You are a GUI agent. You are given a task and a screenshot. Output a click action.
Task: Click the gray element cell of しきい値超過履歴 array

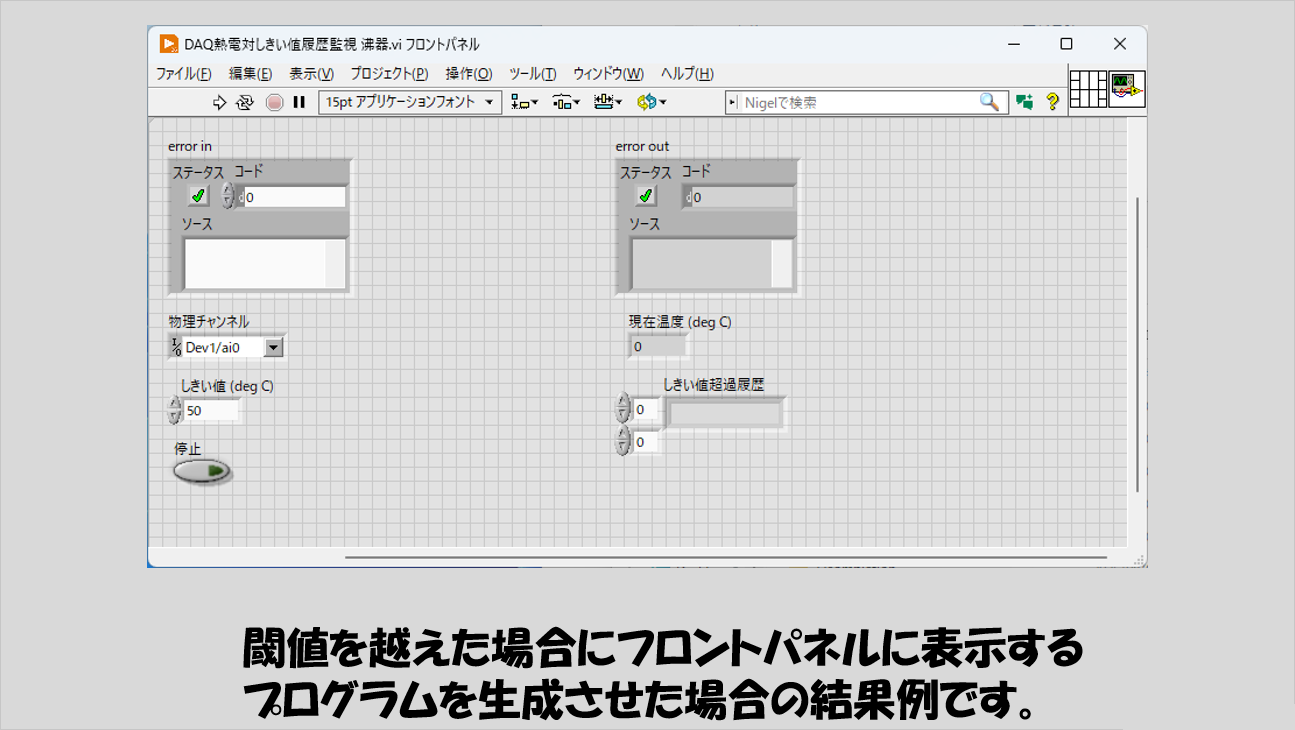pos(725,414)
